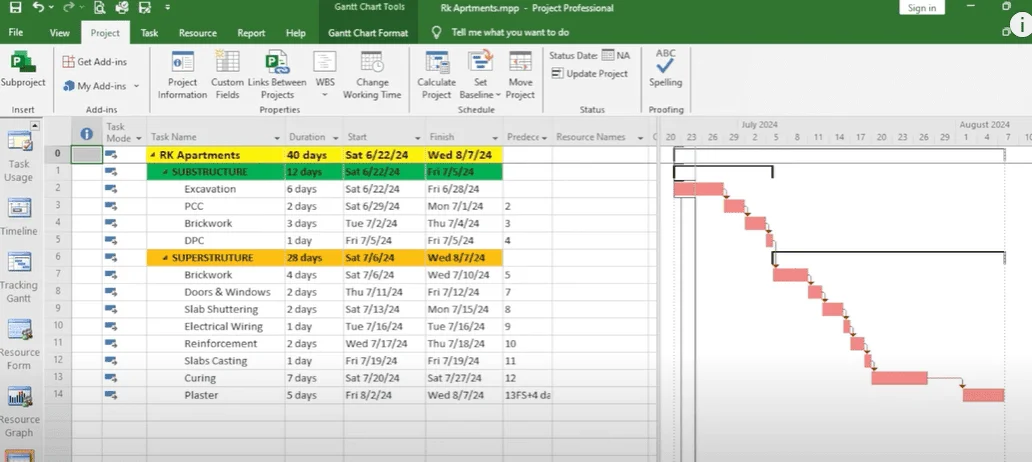1032x462 pixels.
Task: Collapse the RK Apartments project summary
Action: tap(153, 155)
